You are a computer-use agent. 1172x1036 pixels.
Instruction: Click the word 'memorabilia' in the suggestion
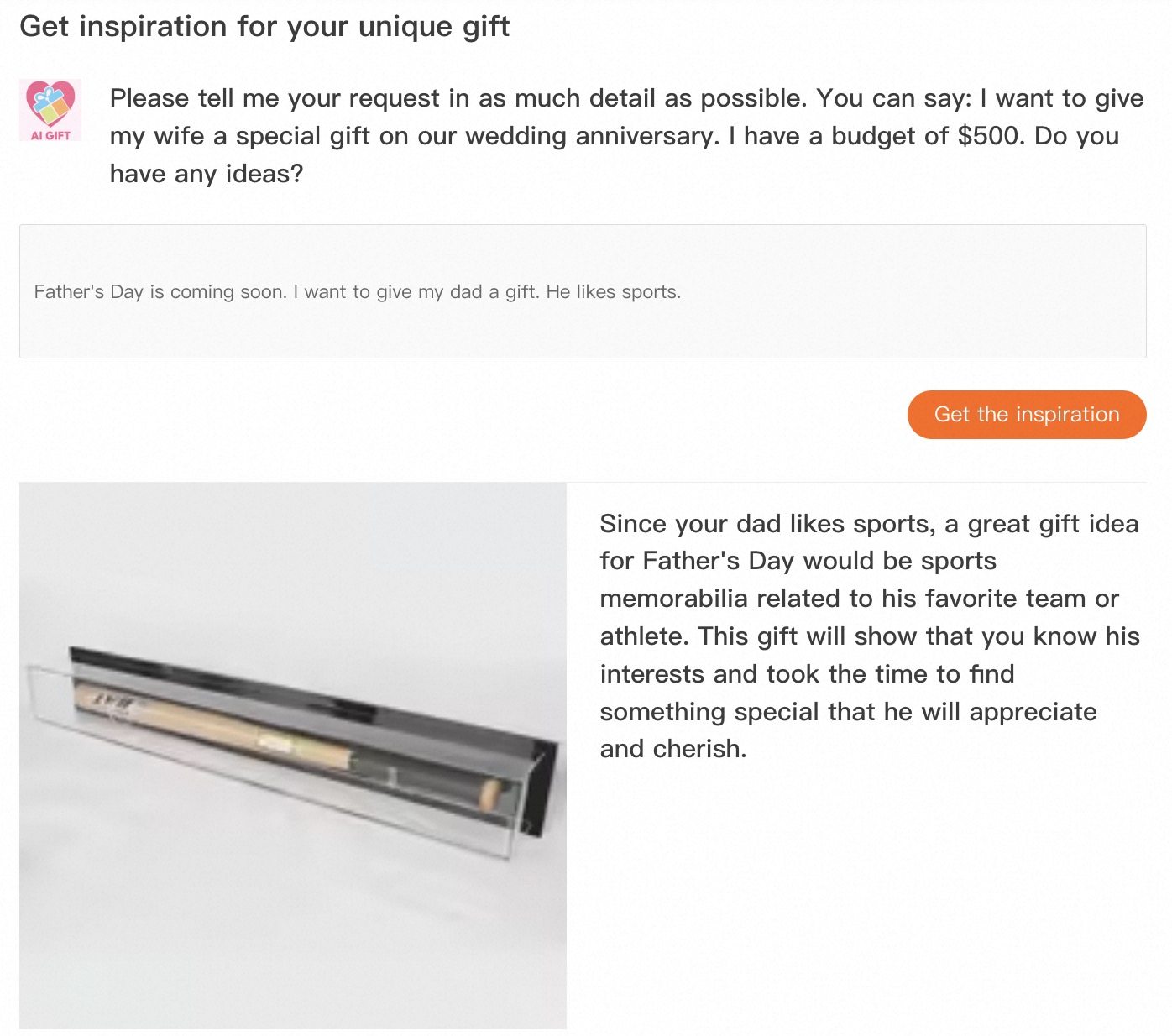(673, 599)
